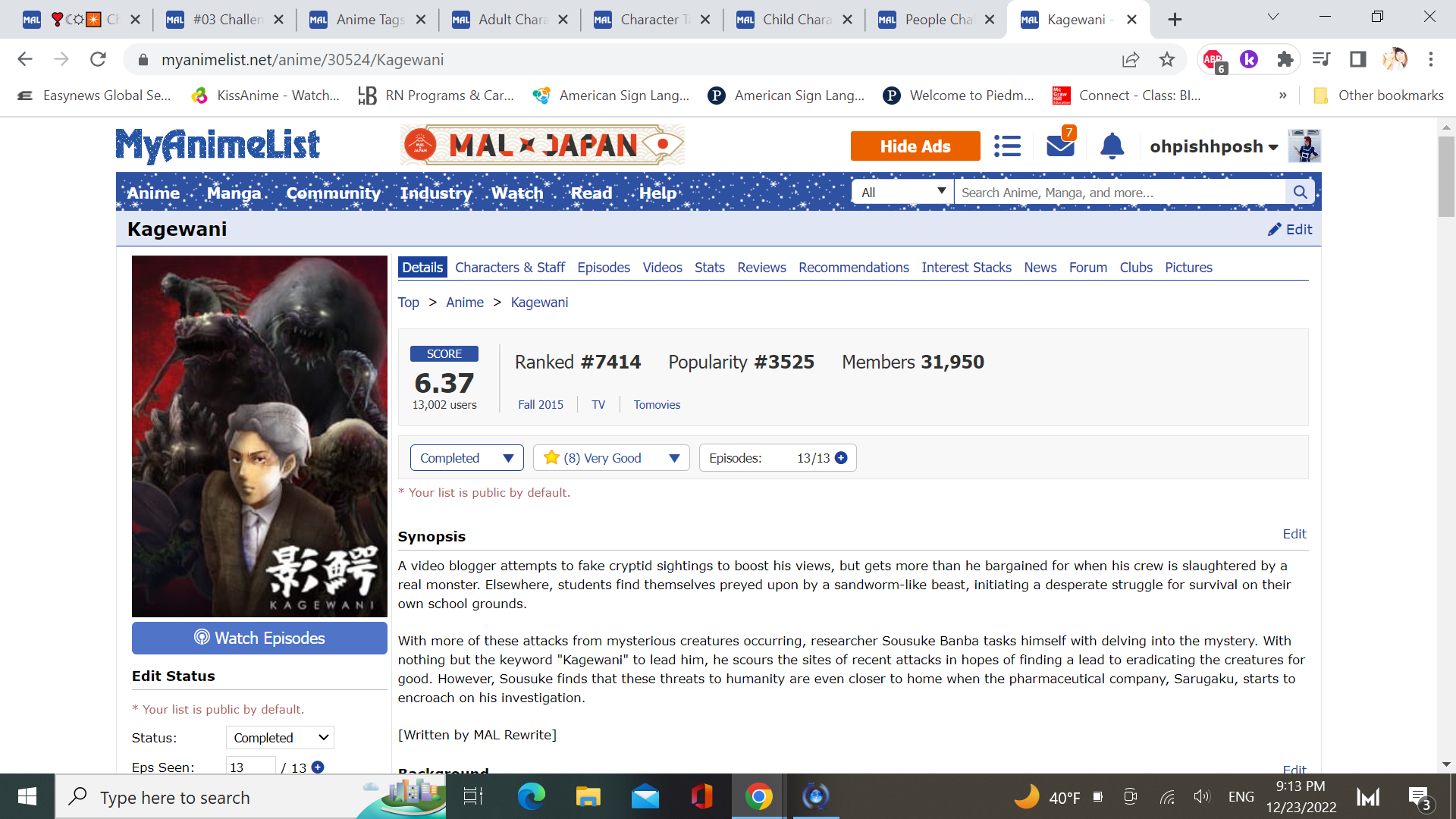Open the Reviews tab
Viewport: 1456px width, 819px height.
(761, 268)
